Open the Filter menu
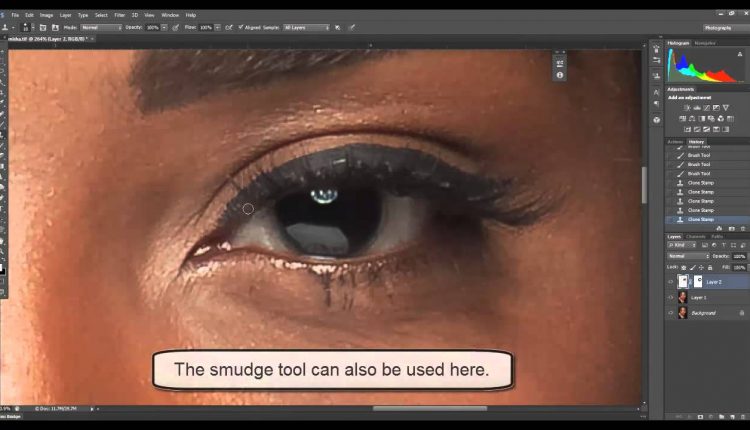The width and height of the screenshot is (750, 430). pyautogui.click(x=120, y=15)
